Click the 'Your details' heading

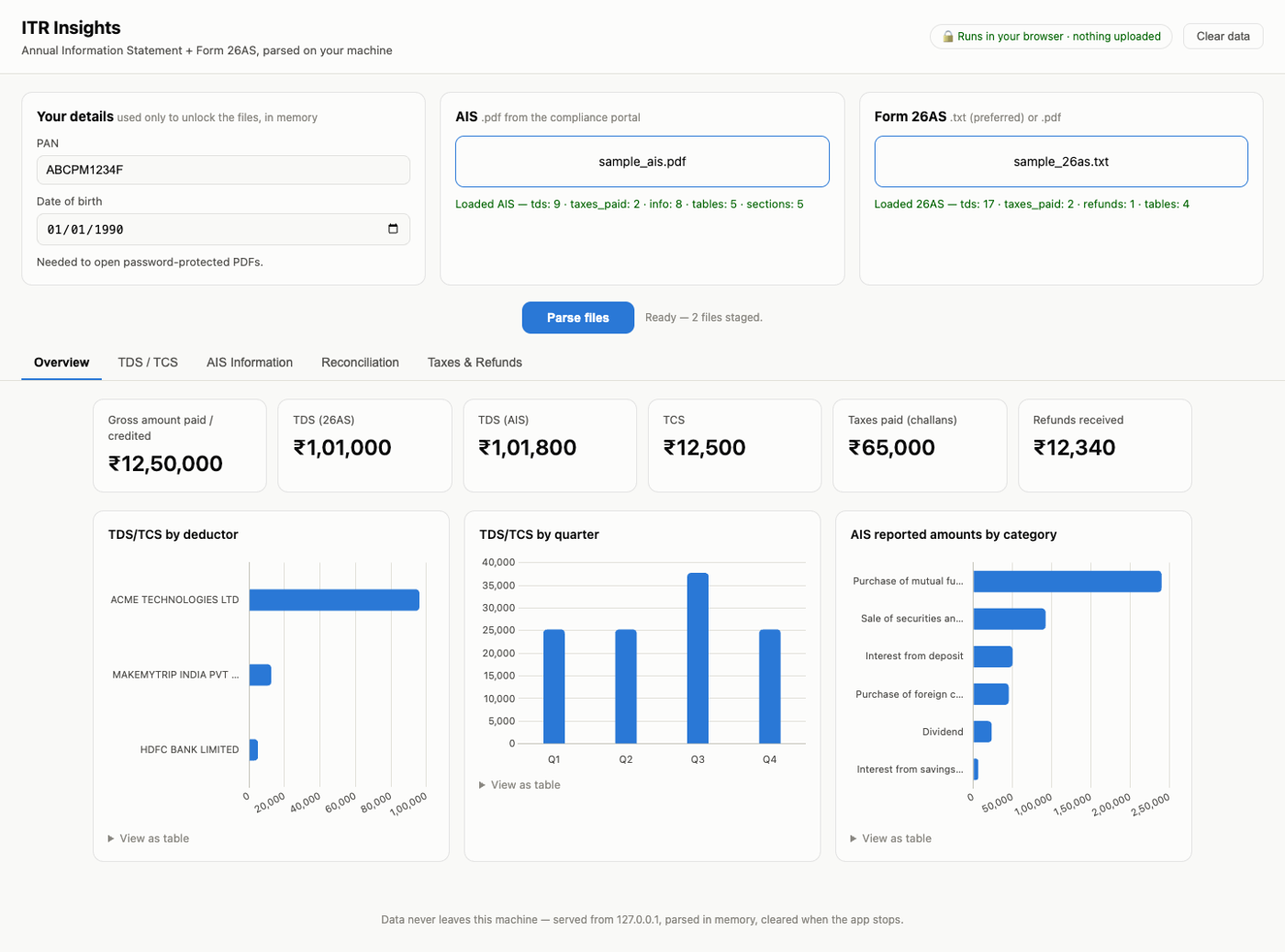click(75, 117)
